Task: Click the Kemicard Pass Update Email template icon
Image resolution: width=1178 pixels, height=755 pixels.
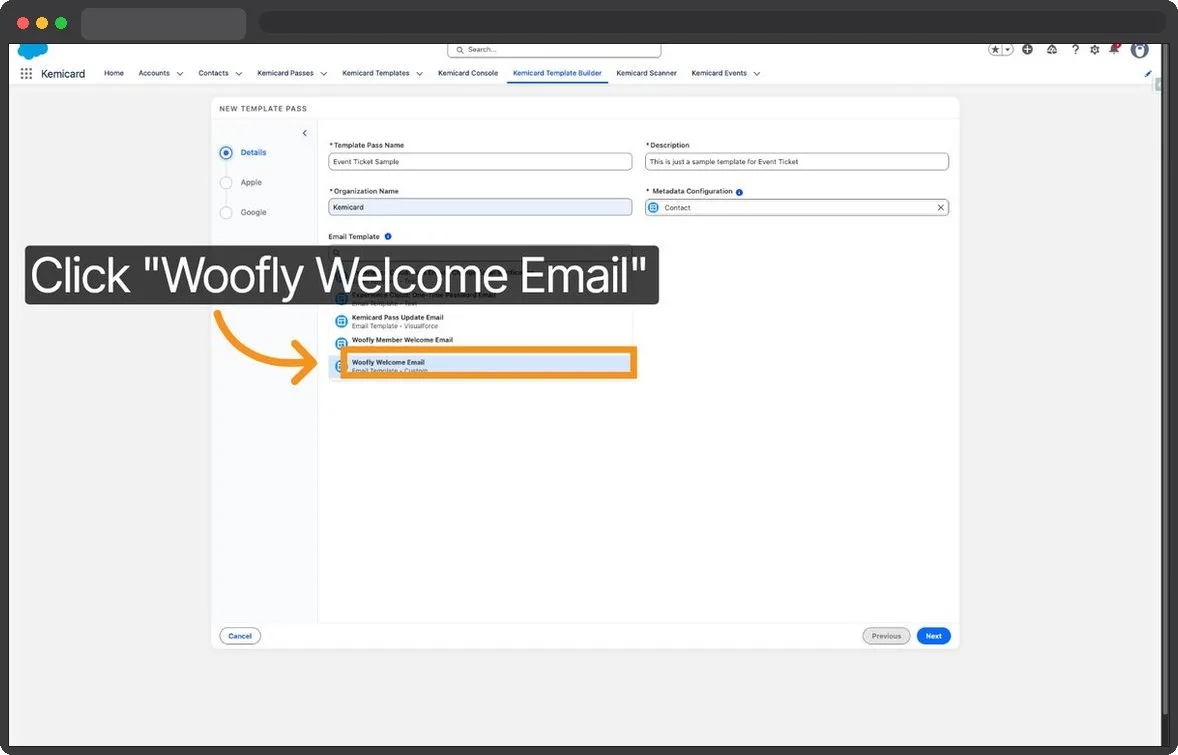Action: click(x=341, y=322)
